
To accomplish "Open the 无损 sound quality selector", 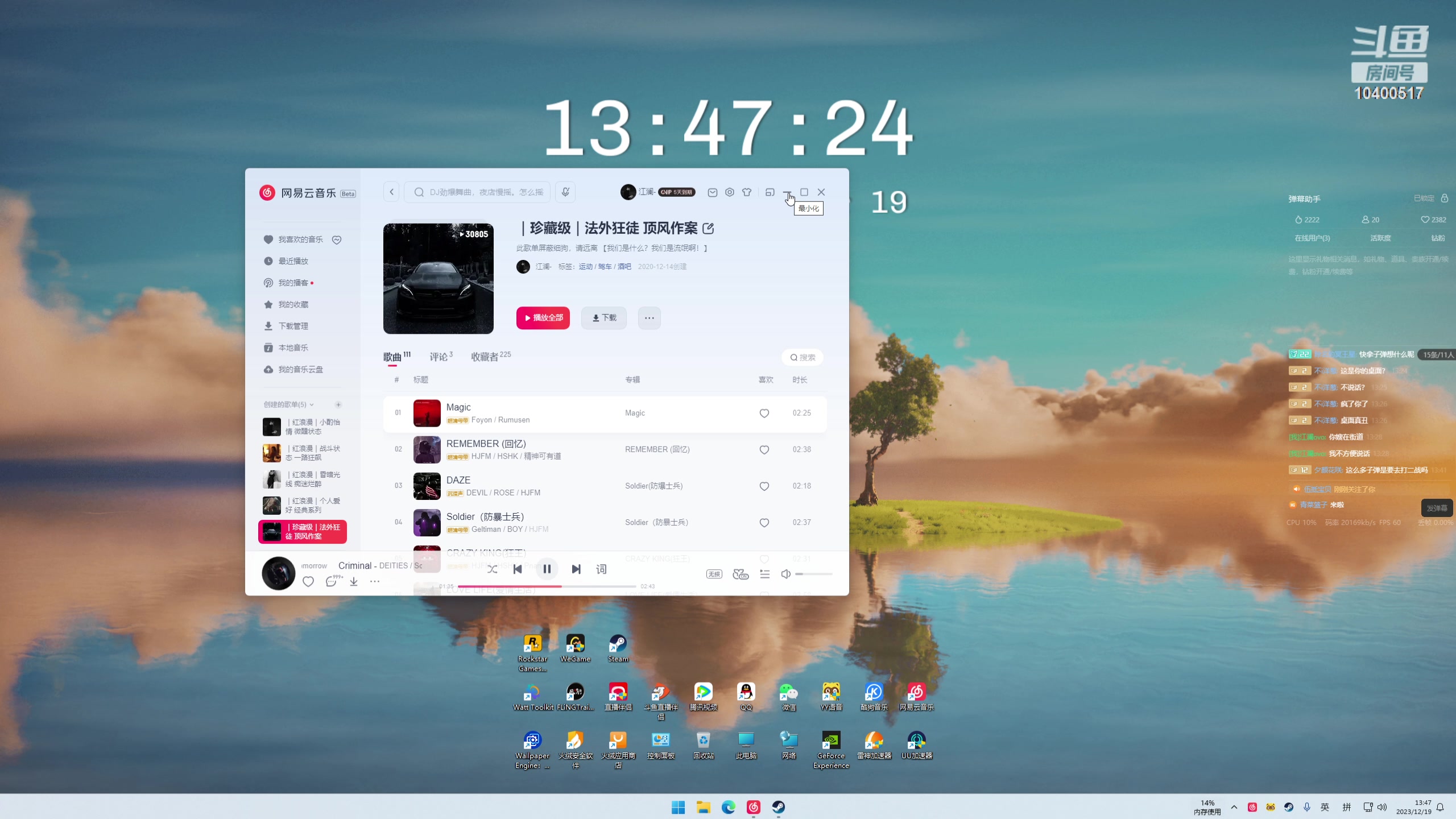I will [x=714, y=574].
